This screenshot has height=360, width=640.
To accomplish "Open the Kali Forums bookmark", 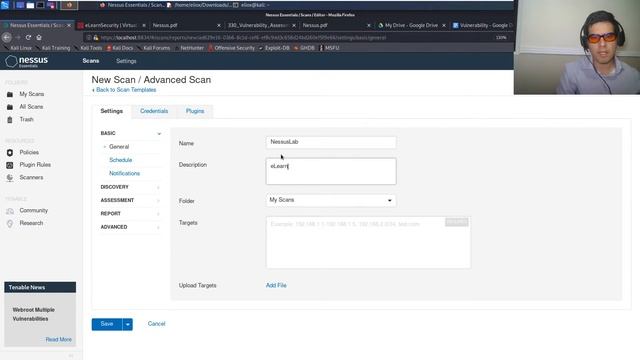I will click(153, 48).
